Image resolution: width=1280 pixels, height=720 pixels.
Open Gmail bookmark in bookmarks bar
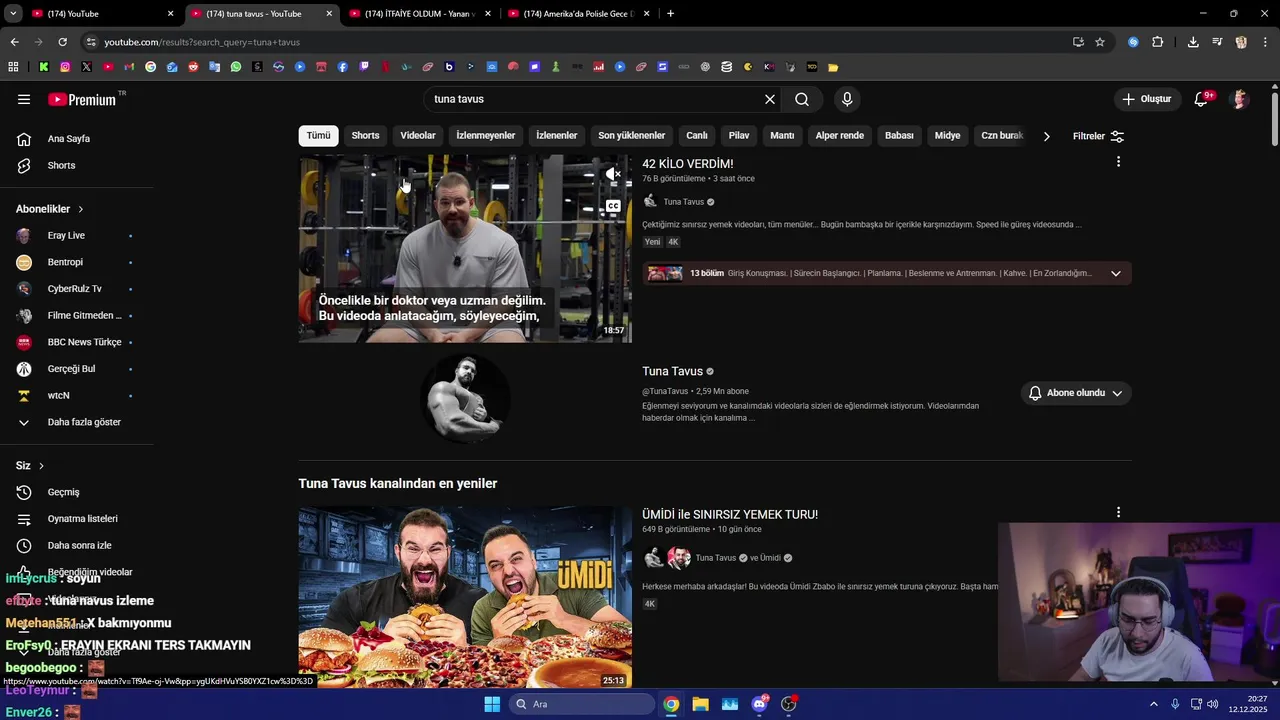129,67
